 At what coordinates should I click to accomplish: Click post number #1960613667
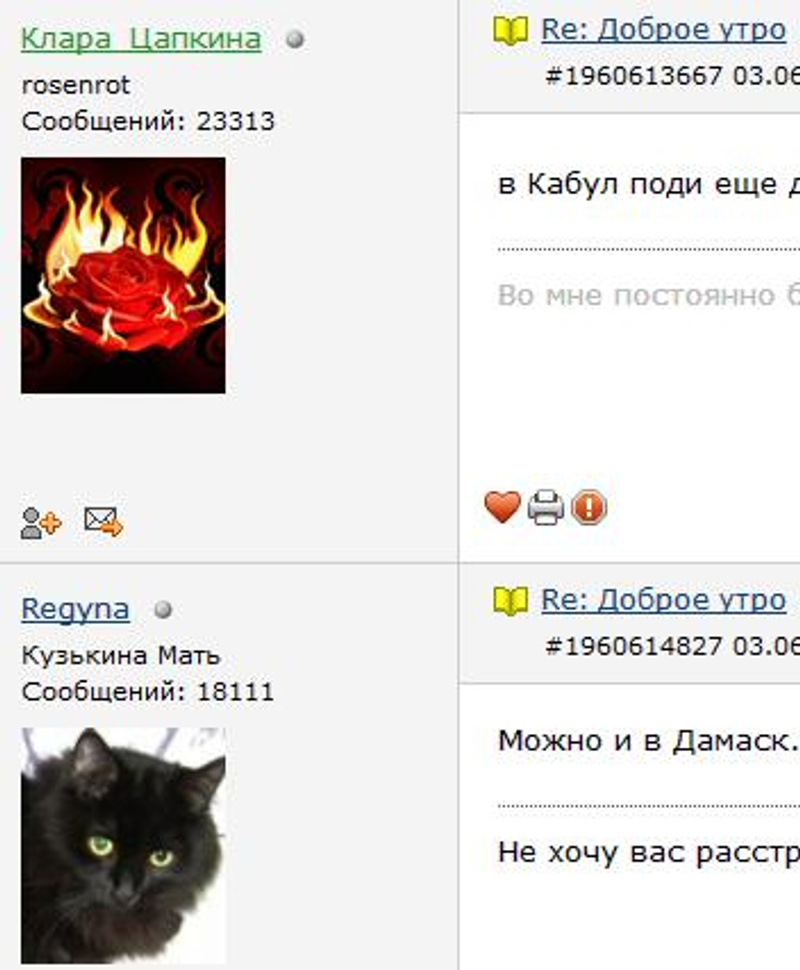pos(634,76)
